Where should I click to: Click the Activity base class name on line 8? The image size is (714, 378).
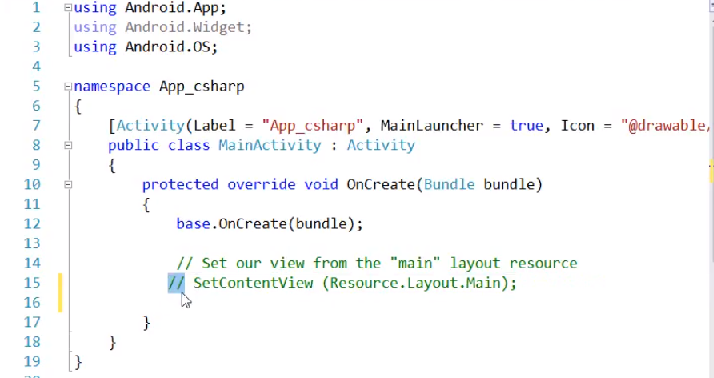[381, 145]
